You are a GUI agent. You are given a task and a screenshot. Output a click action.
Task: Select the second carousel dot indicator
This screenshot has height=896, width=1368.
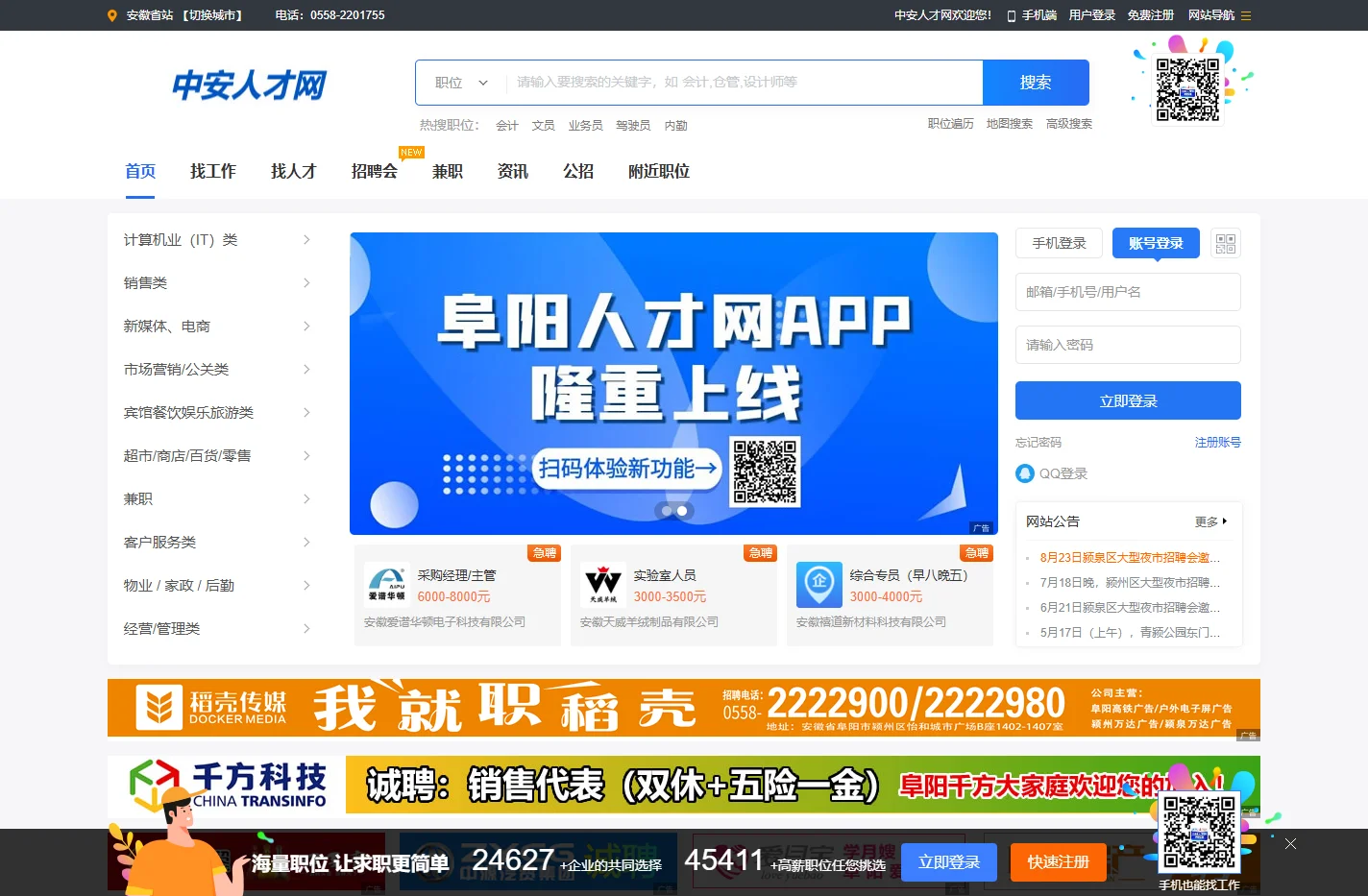[x=682, y=511]
